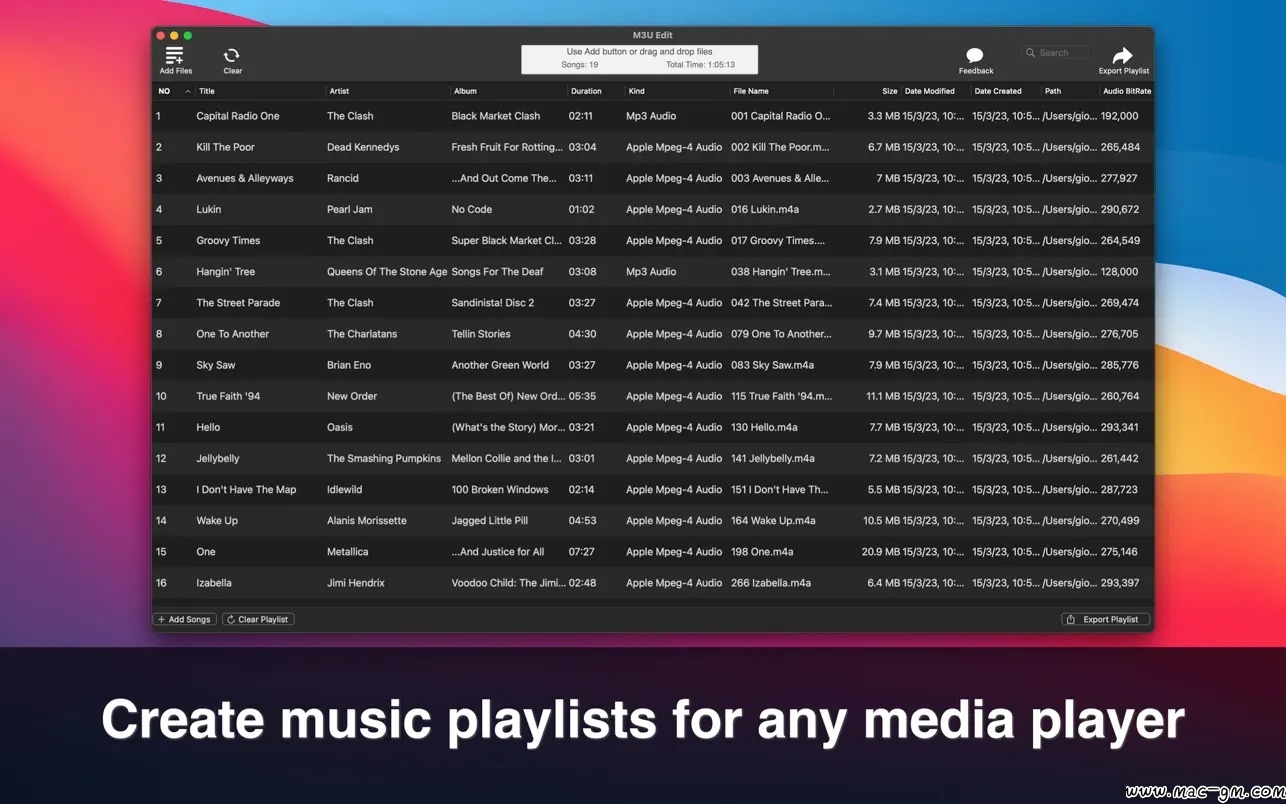Click file name '016 Lukin.m4a'
Screen dimensions: 1286x804
click(x=765, y=209)
